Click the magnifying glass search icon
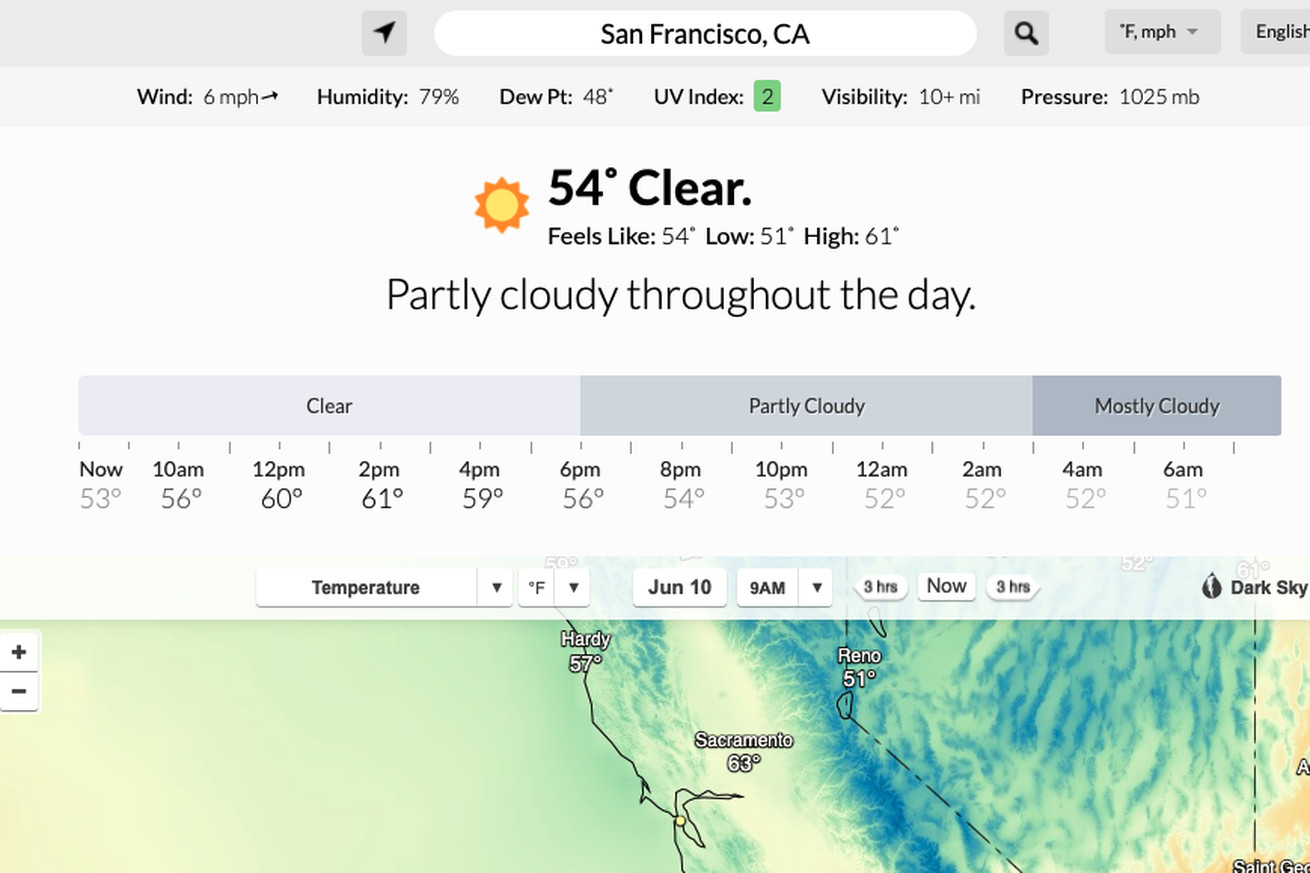The width and height of the screenshot is (1310, 873). 1026,33
